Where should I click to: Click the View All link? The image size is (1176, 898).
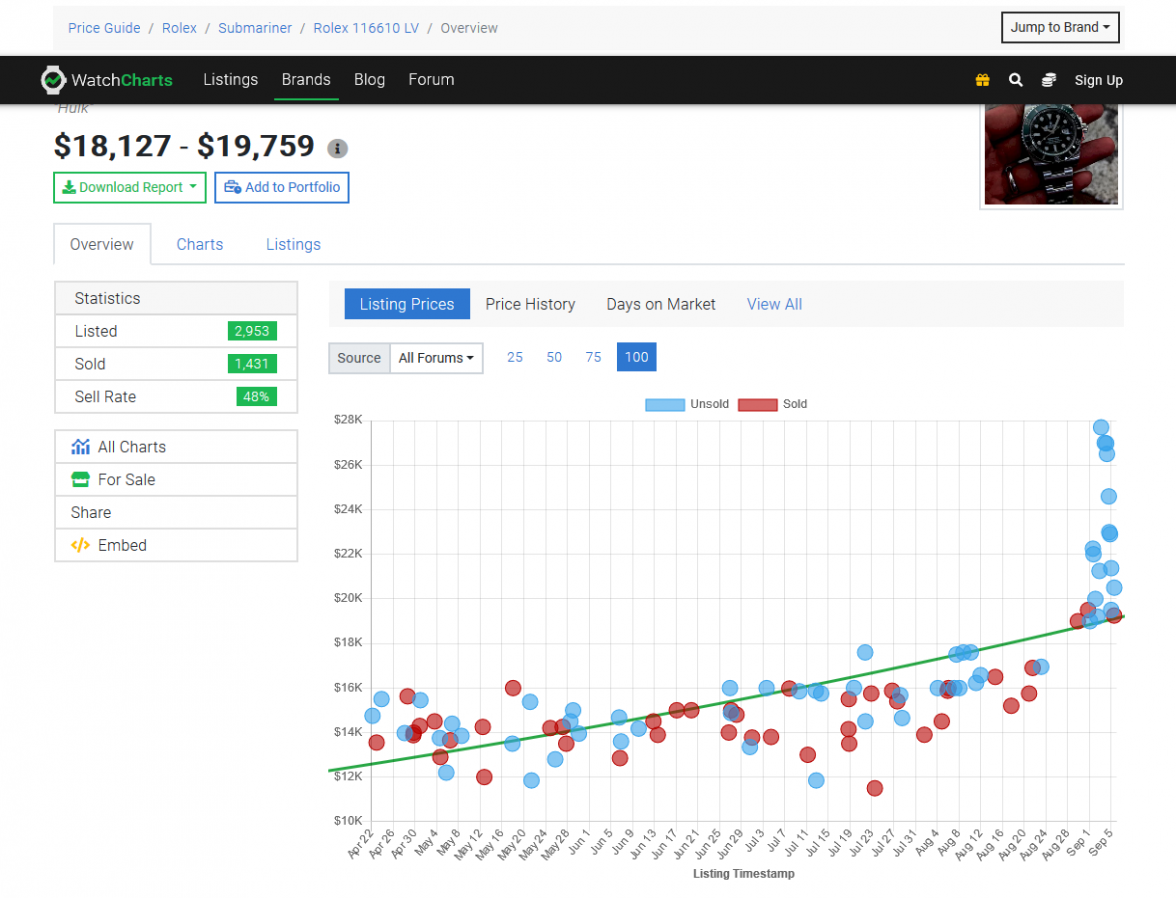point(774,305)
